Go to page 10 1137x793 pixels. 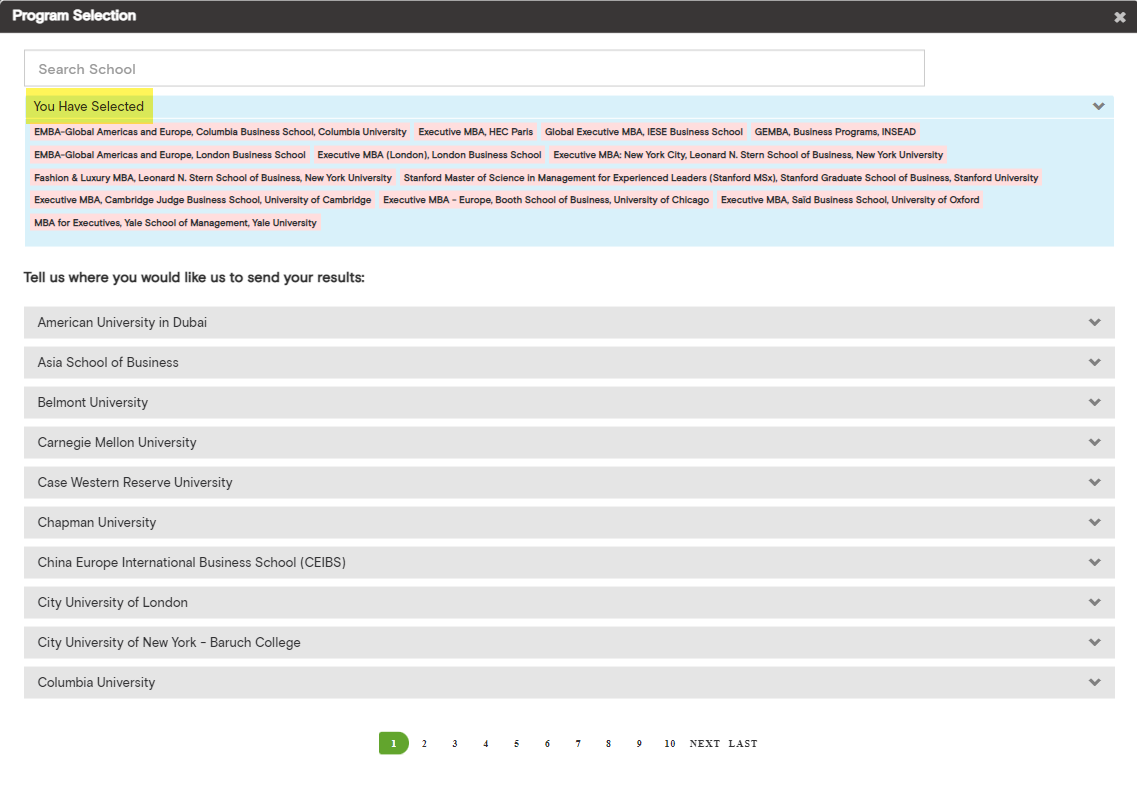pyautogui.click(x=669, y=744)
